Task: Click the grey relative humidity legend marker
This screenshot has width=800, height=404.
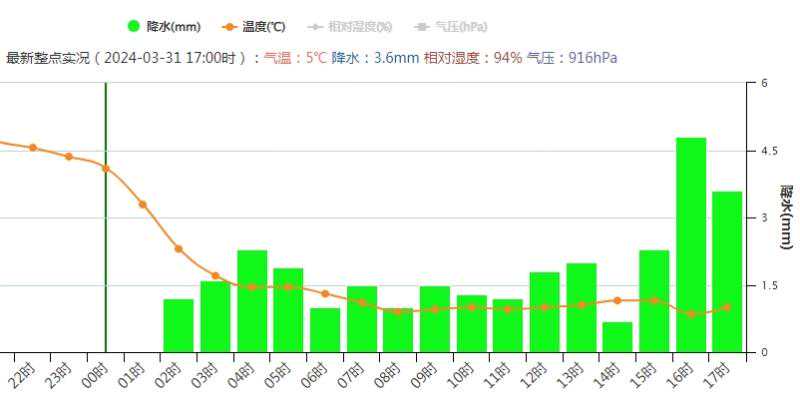Action: (318, 26)
